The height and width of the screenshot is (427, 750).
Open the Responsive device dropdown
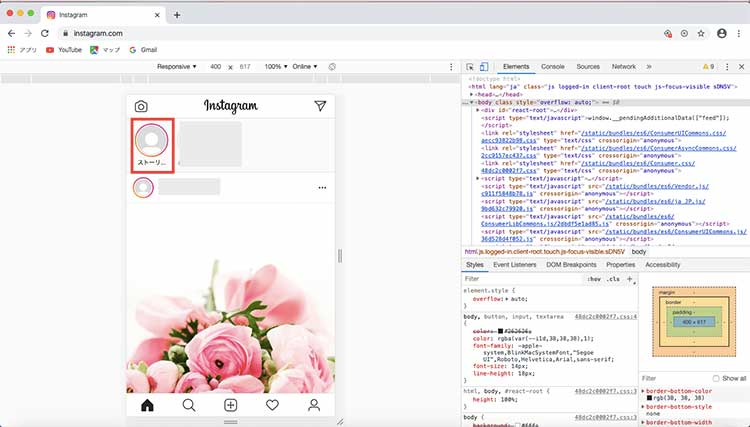176,66
